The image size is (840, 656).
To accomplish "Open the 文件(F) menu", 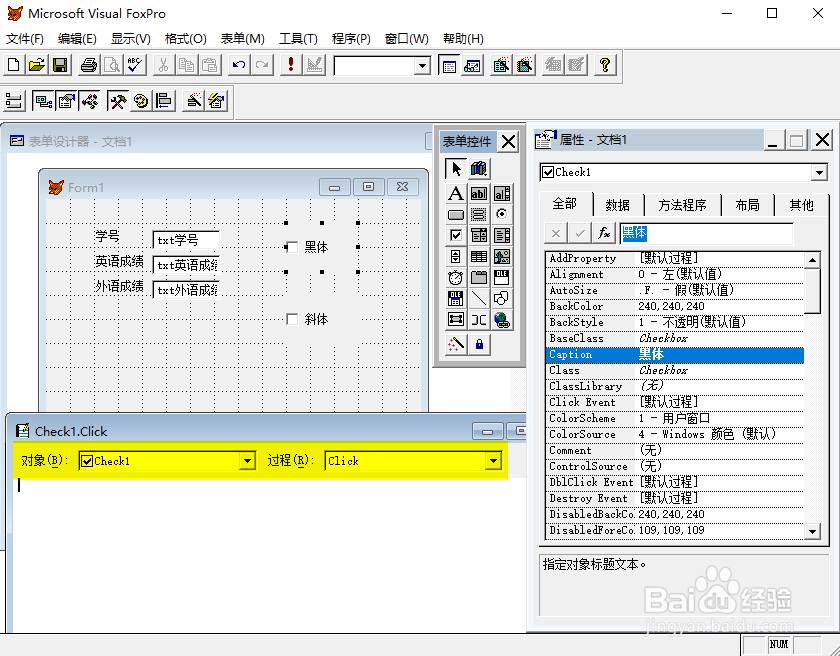I will 25,39.
